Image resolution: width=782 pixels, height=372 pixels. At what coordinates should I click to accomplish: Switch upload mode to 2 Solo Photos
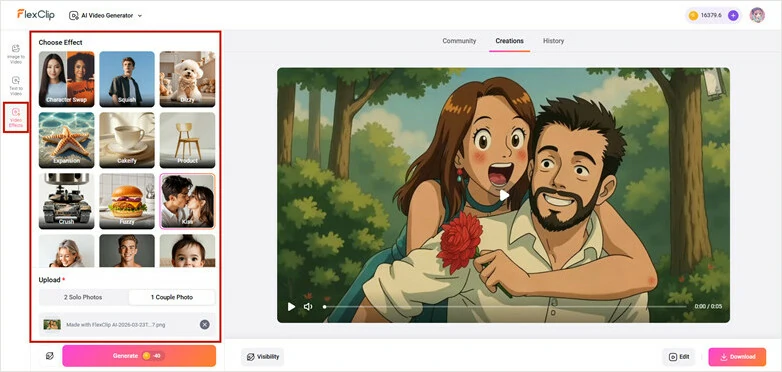[x=83, y=297]
